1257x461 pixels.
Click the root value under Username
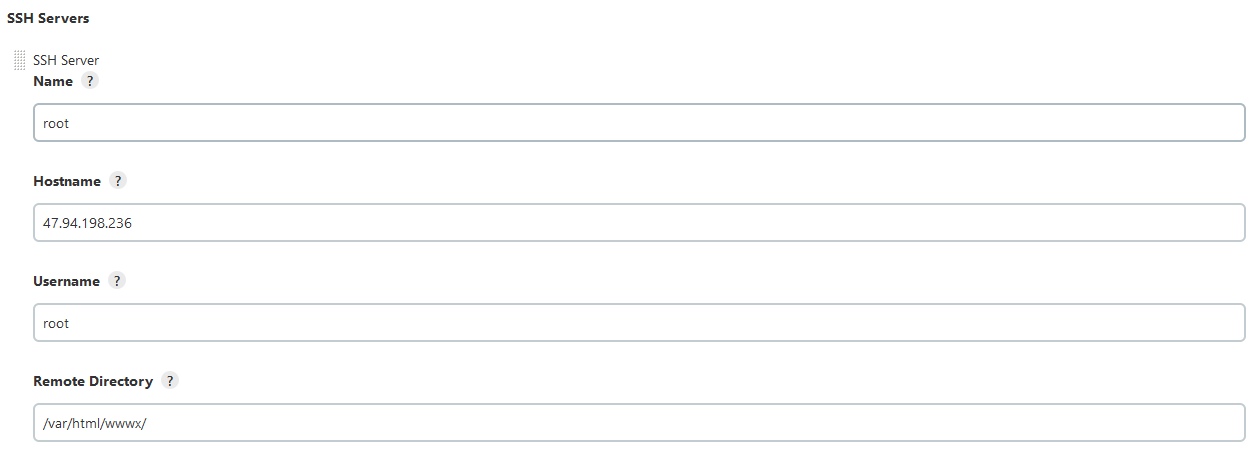pyautogui.click(x=56, y=323)
